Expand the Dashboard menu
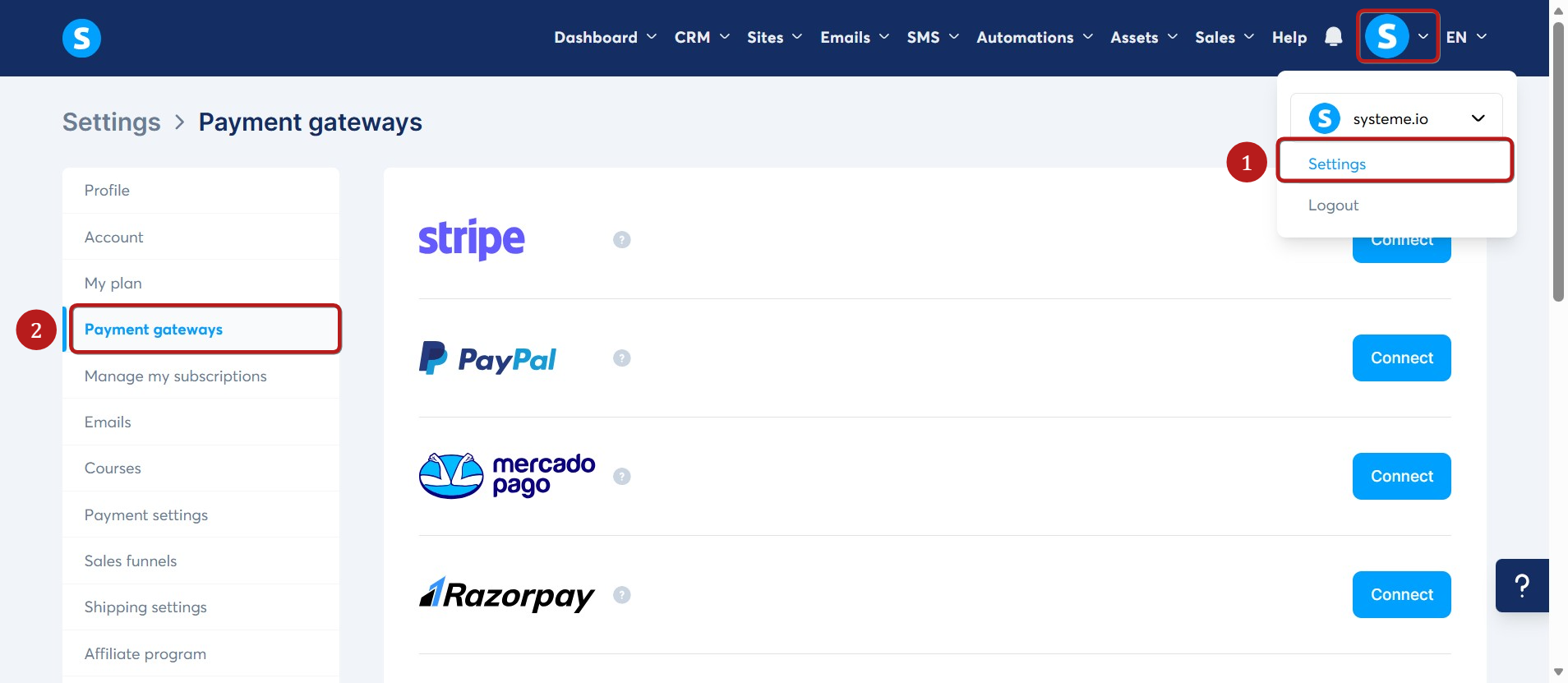The height and width of the screenshot is (683, 1568). coord(605,37)
